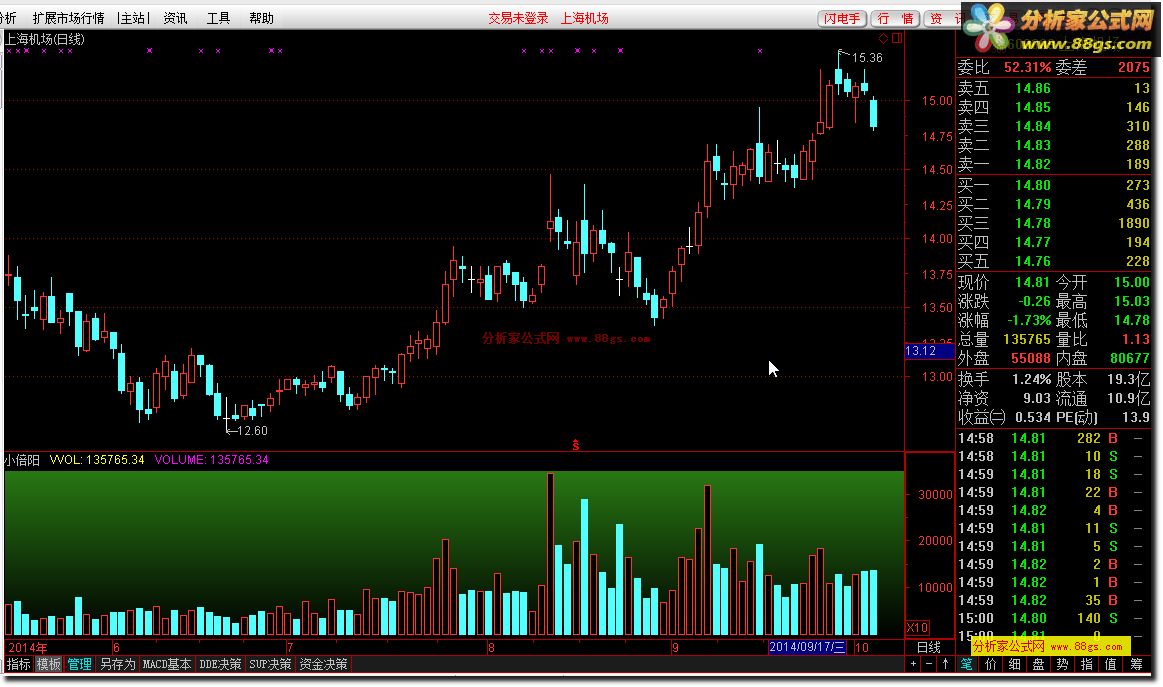Select the 卖四 14.85 row
Screen dimensions: 1163x687
[1053, 107]
